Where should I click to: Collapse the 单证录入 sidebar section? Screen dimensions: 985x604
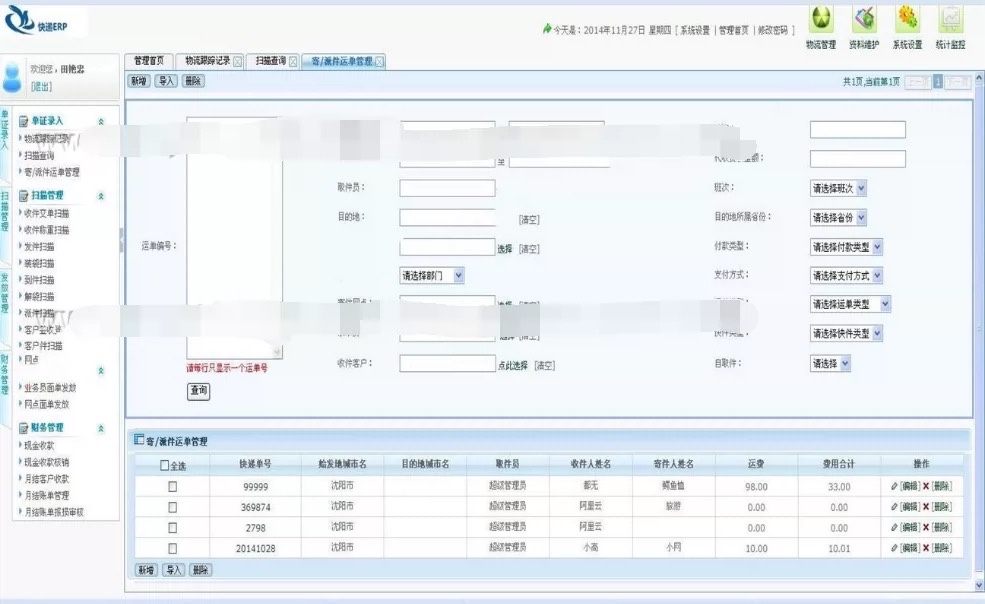[x=101, y=121]
